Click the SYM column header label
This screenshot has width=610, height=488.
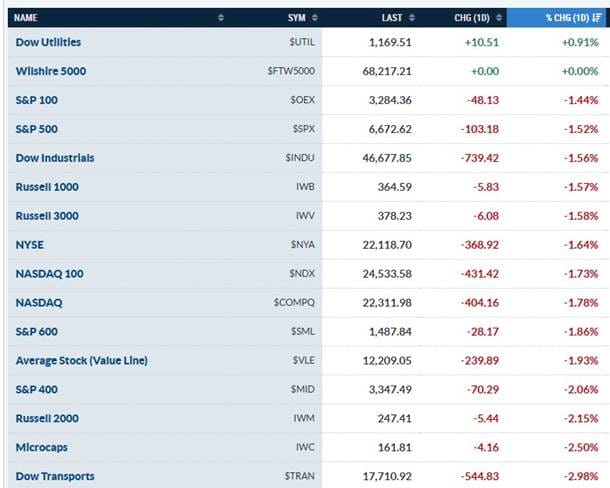click(297, 18)
